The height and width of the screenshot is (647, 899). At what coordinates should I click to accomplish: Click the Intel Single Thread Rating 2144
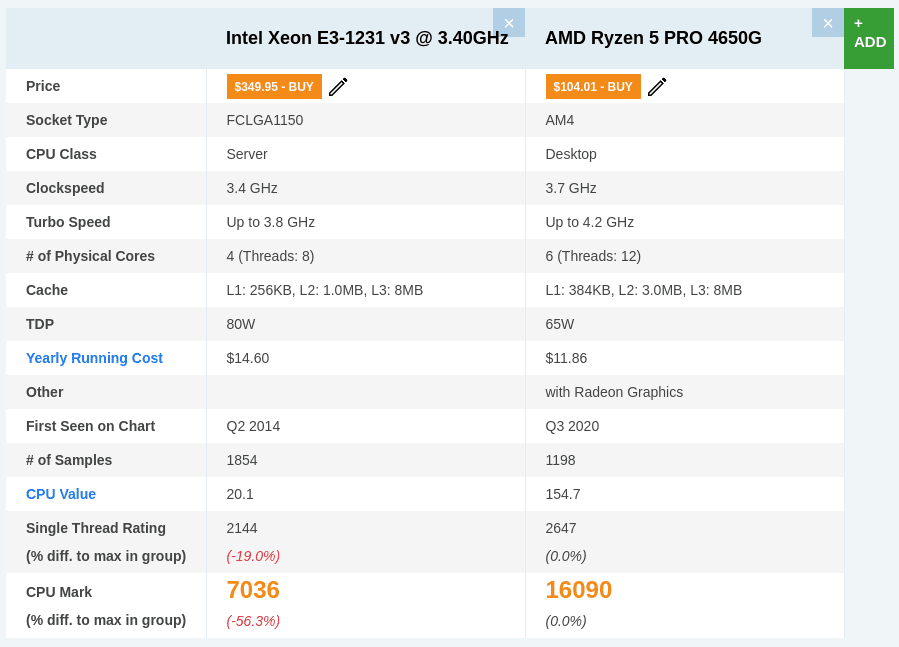(x=242, y=528)
